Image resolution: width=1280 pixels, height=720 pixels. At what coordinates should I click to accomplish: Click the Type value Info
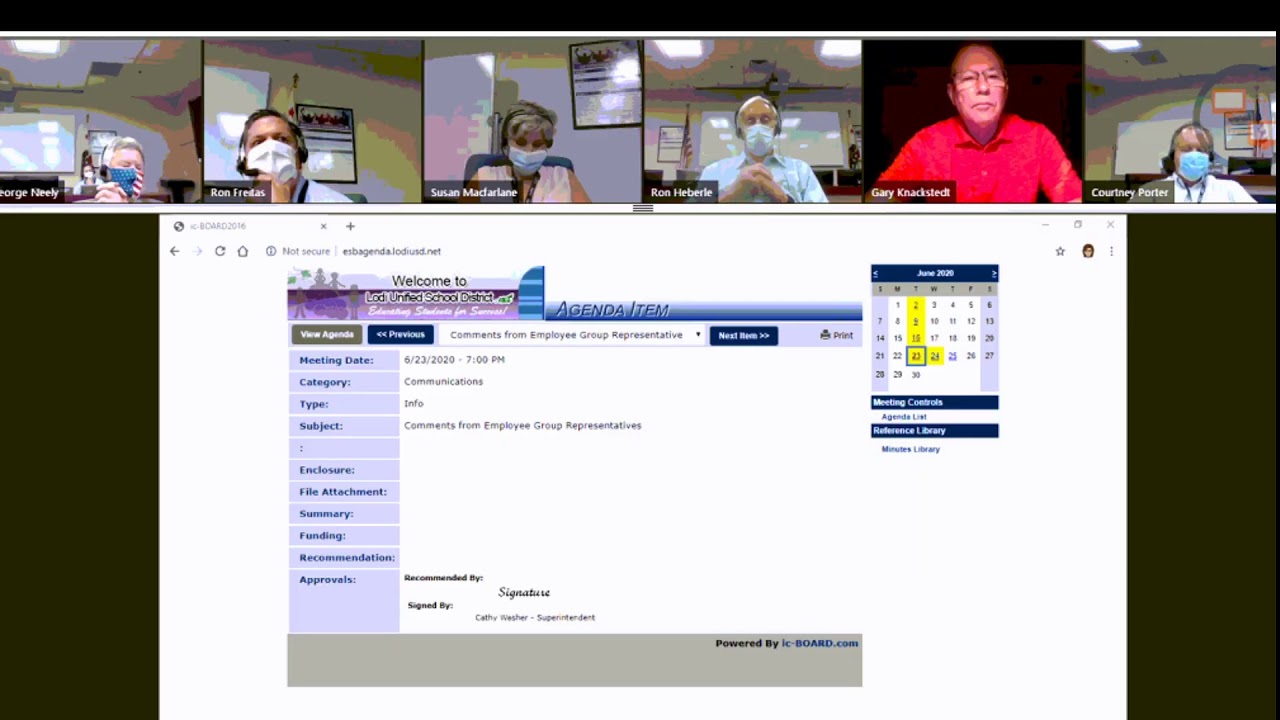(x=413, y=404)
